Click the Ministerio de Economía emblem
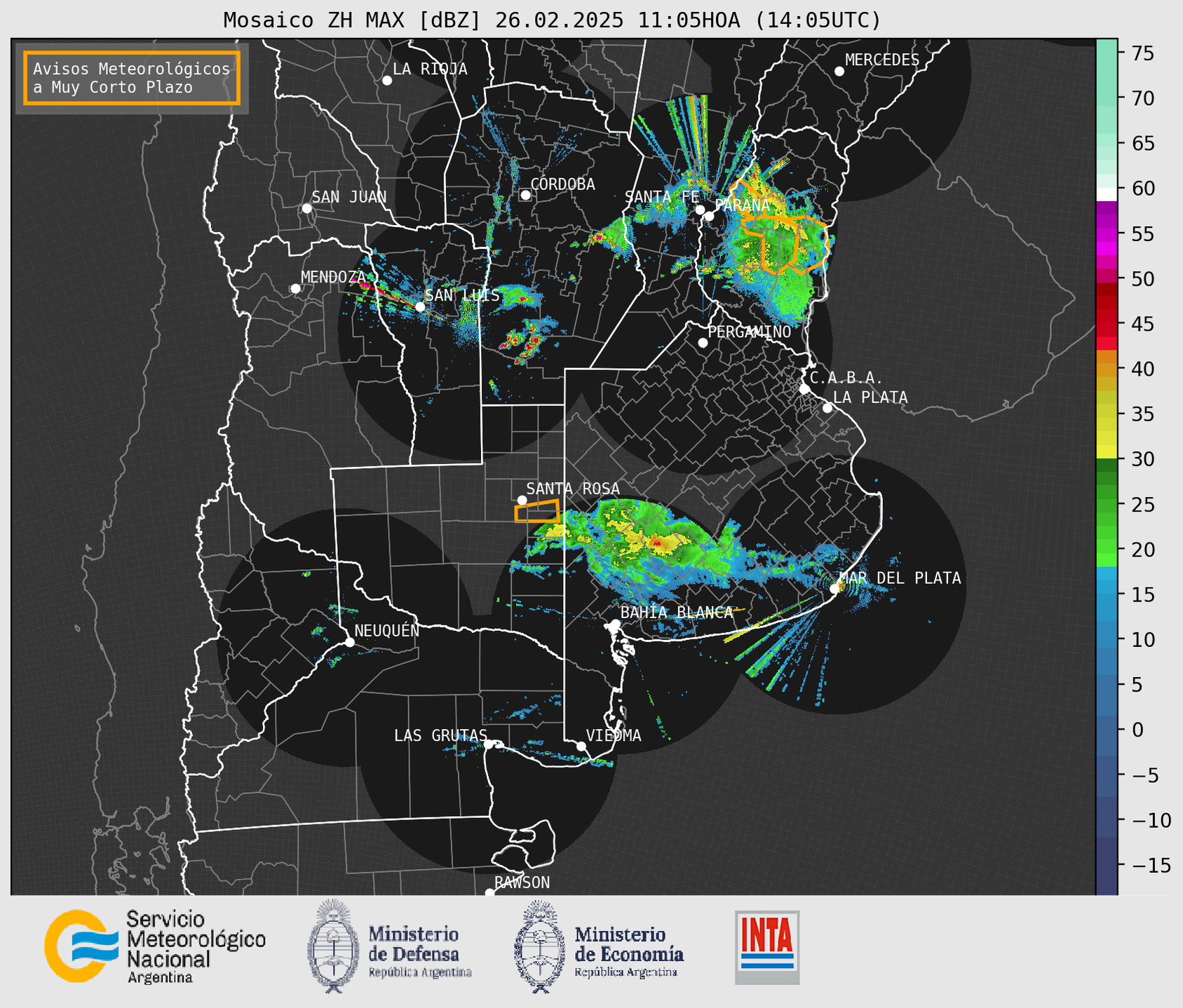Image resolution: width=1183 pixels, height=1008 pixels. tap(539, 946)
